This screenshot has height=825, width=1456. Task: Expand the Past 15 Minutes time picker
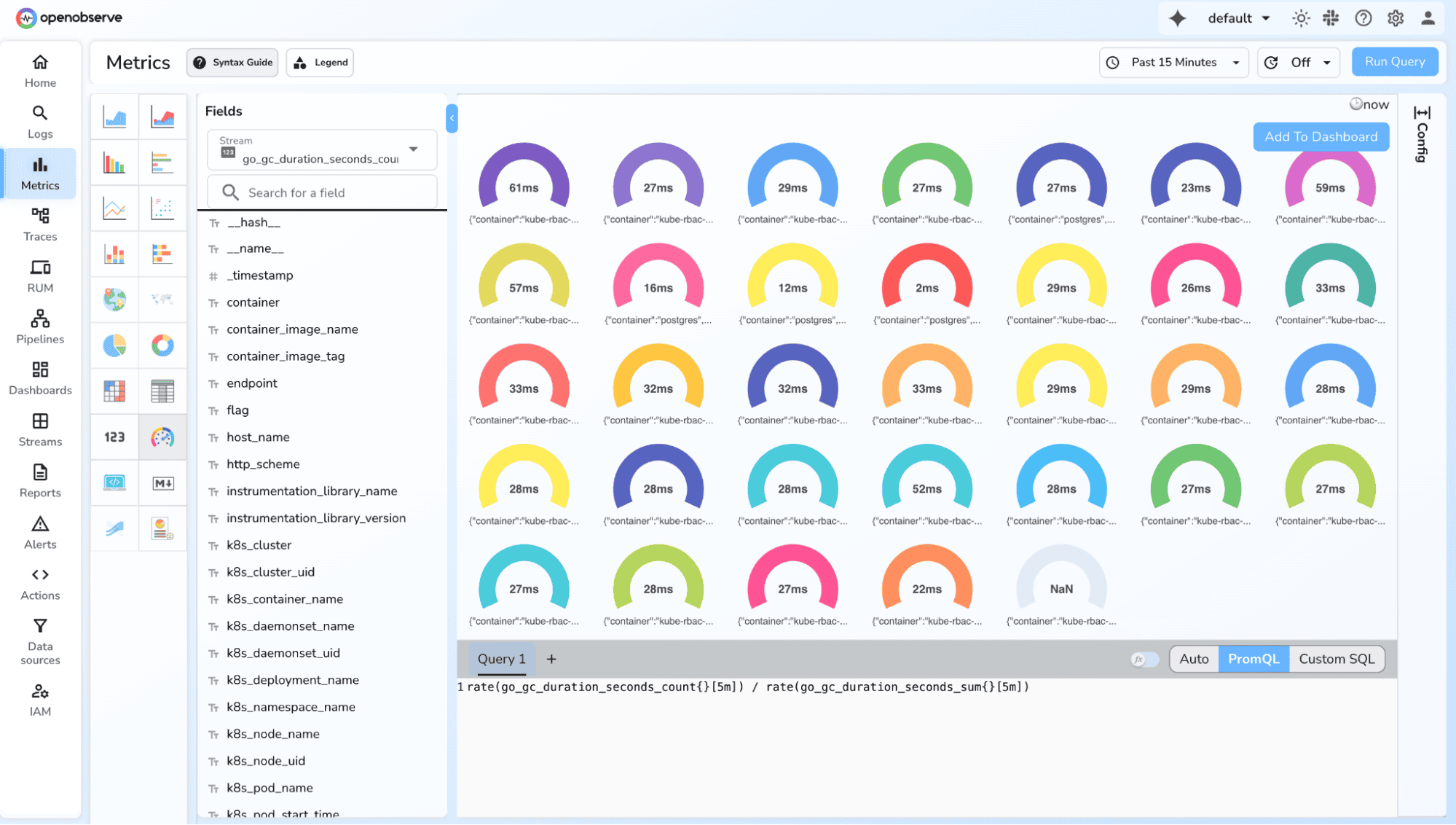pyautogui.click(x=1173, y=63)
